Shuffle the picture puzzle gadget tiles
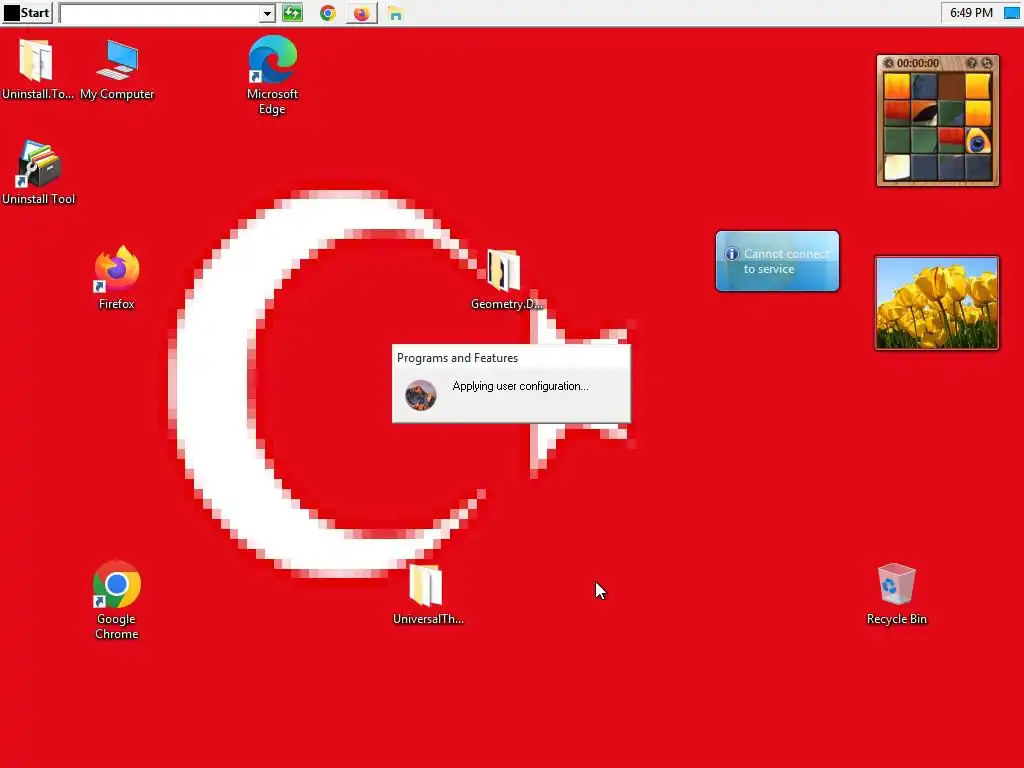The image size is (1024, 768). click(x=987, y=63)
